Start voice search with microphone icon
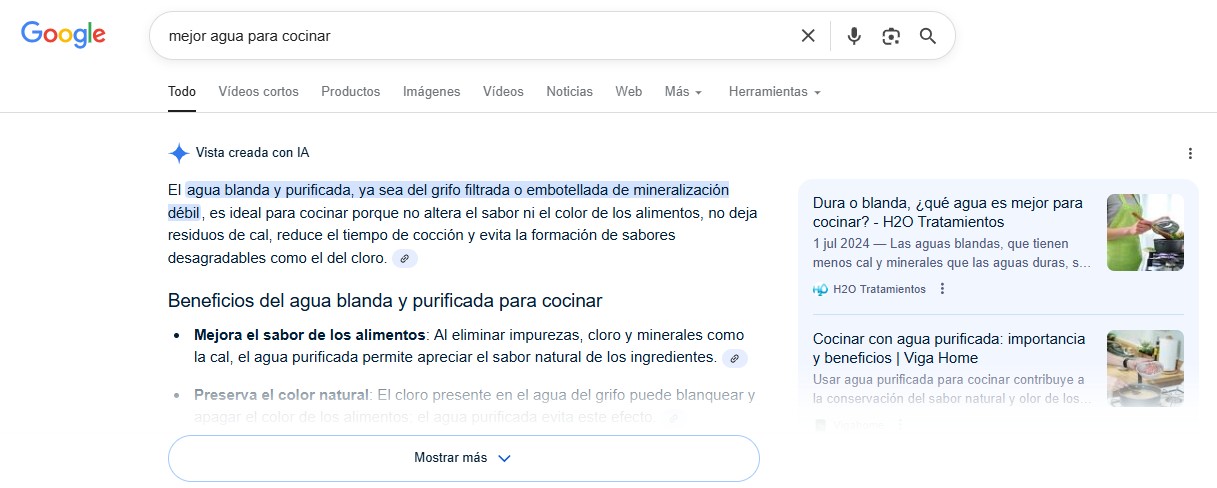Screen dimensions: 1217x488 click(x=854, y=36)
